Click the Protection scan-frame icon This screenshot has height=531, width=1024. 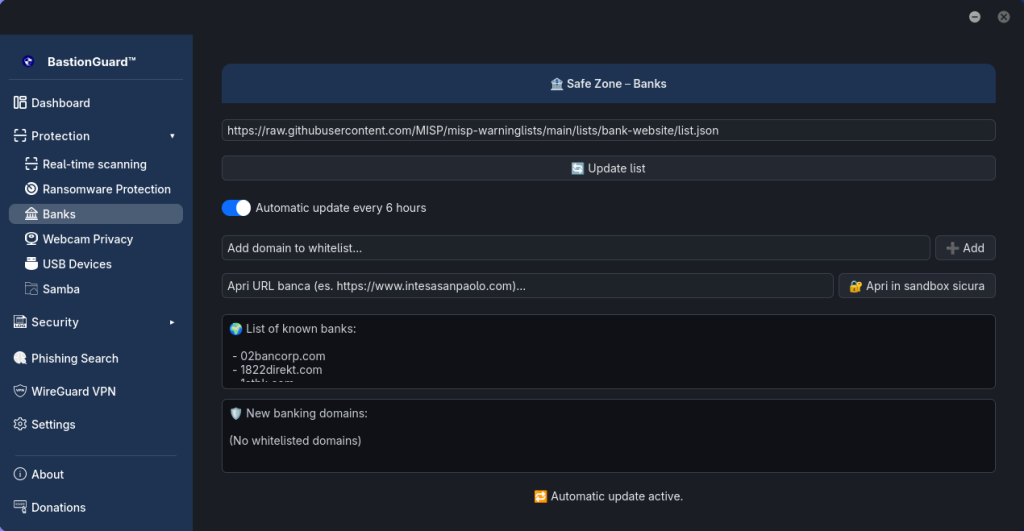point(20,136)
